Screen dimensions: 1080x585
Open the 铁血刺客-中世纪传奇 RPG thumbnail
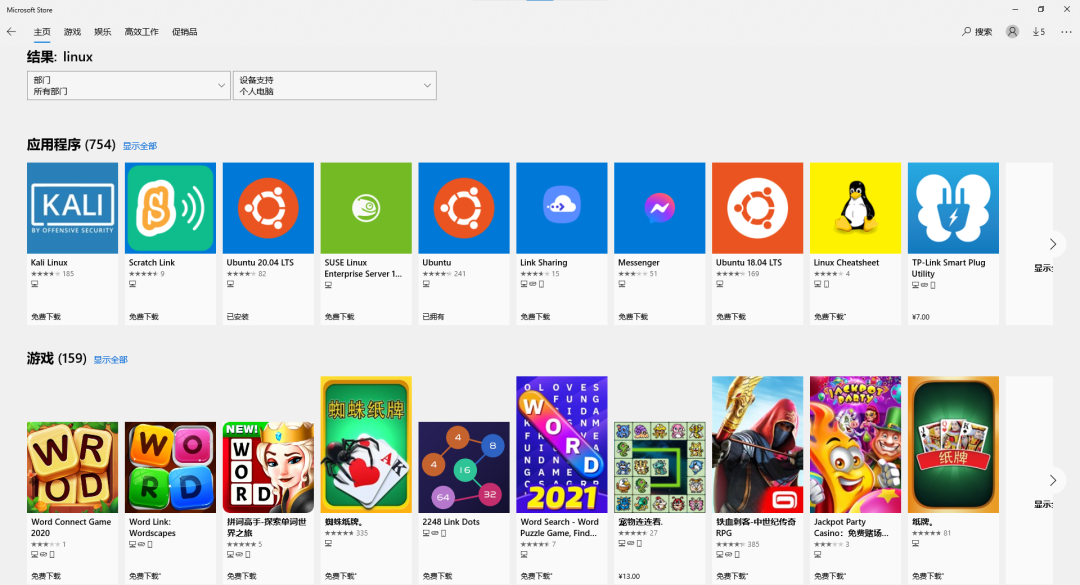757,444
